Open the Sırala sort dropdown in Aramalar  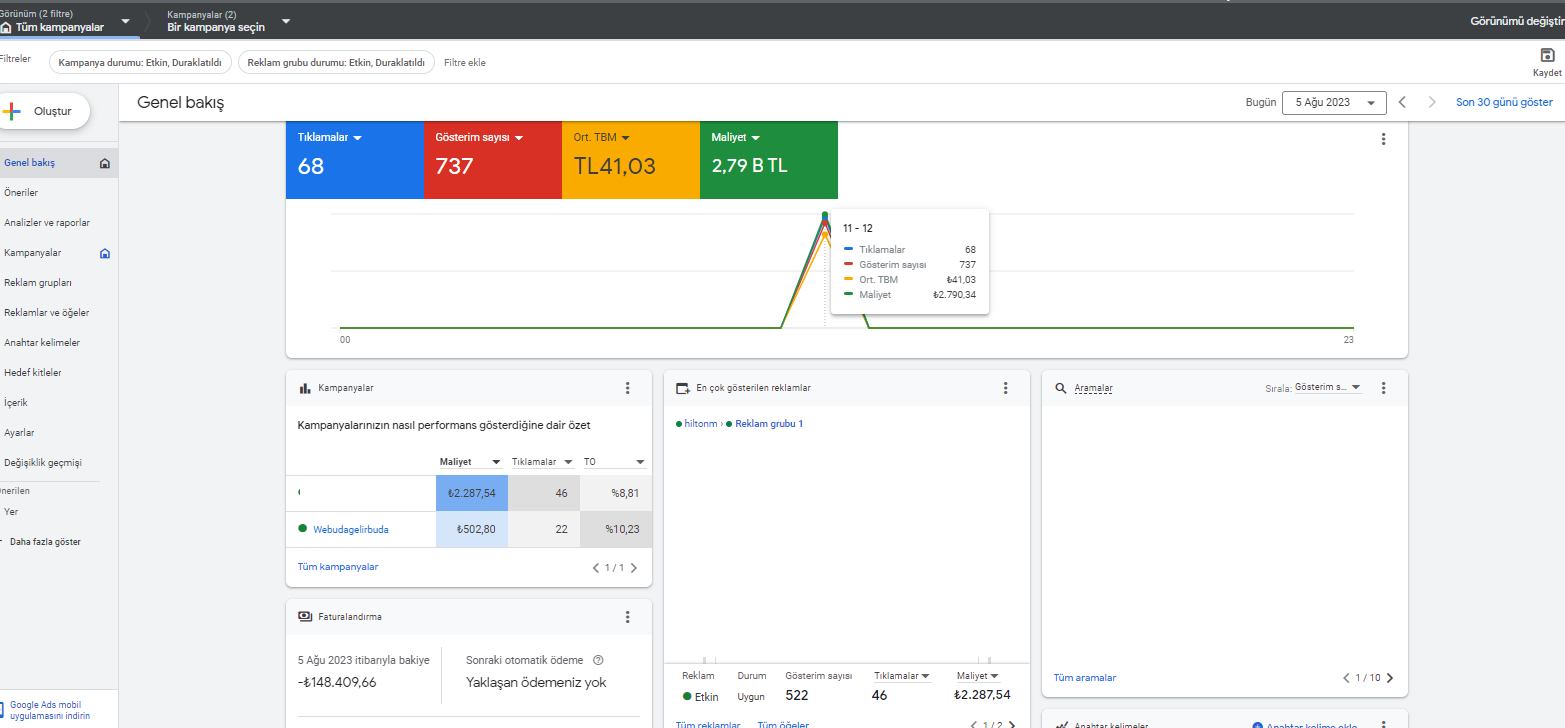[1328, 387]
